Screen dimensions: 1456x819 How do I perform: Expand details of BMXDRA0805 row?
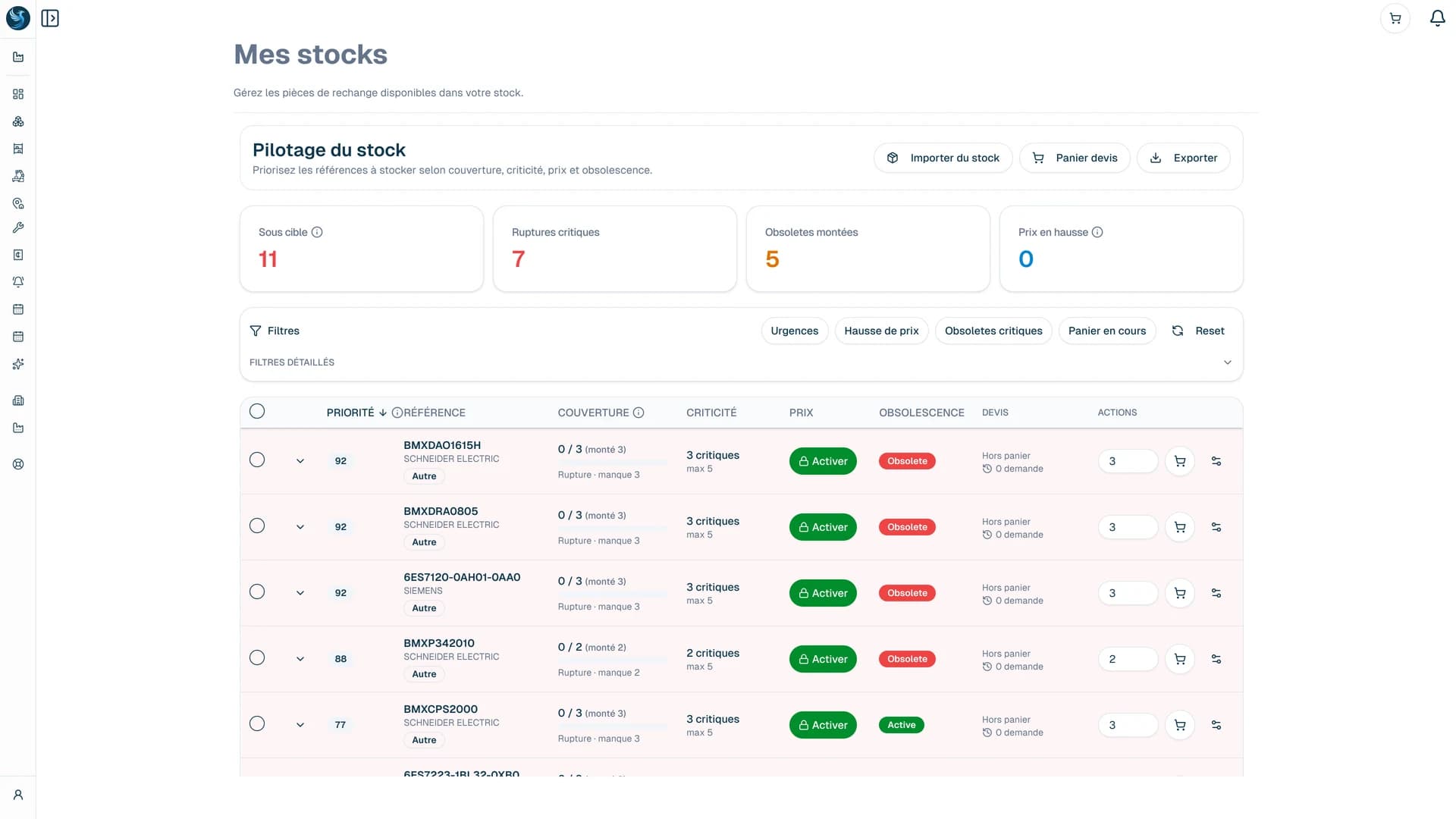pyautogui.click(x=300, y=527)
